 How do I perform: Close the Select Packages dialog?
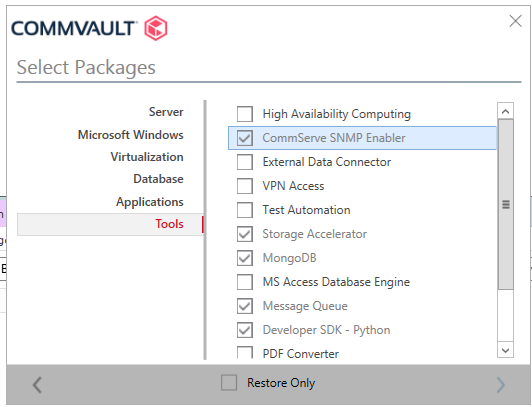tap(515, 21)
